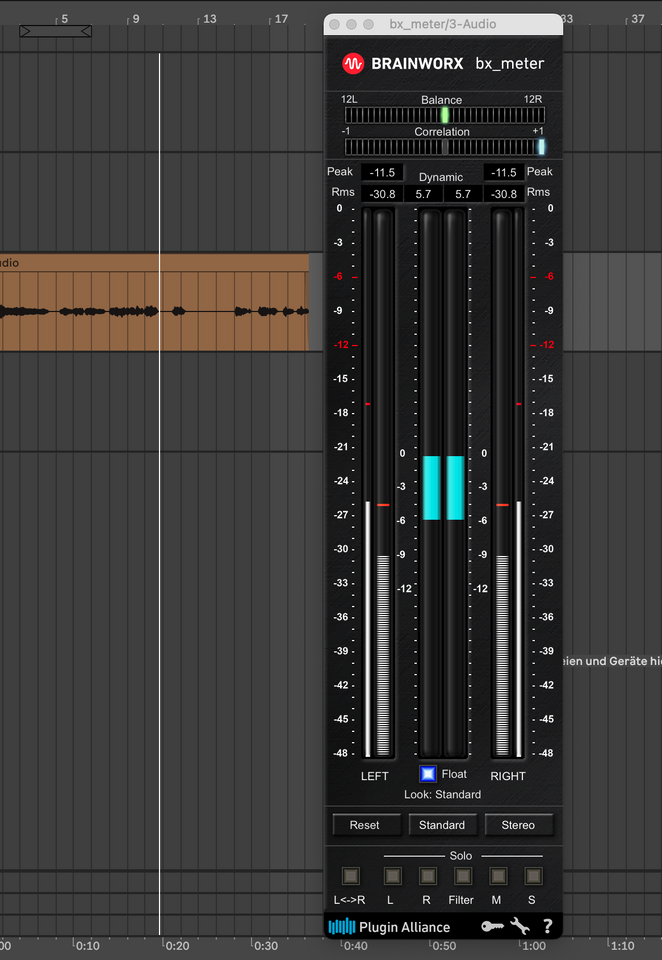Viewport: 662px width, 960px height.
Task: Click the Balance meter bar
Action: pyautogui.click(x=445, y=115)
